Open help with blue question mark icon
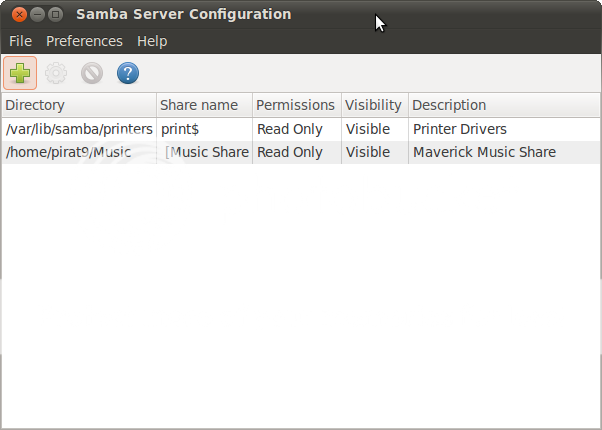The image size is (602, 430). click(x=128, y=73)
